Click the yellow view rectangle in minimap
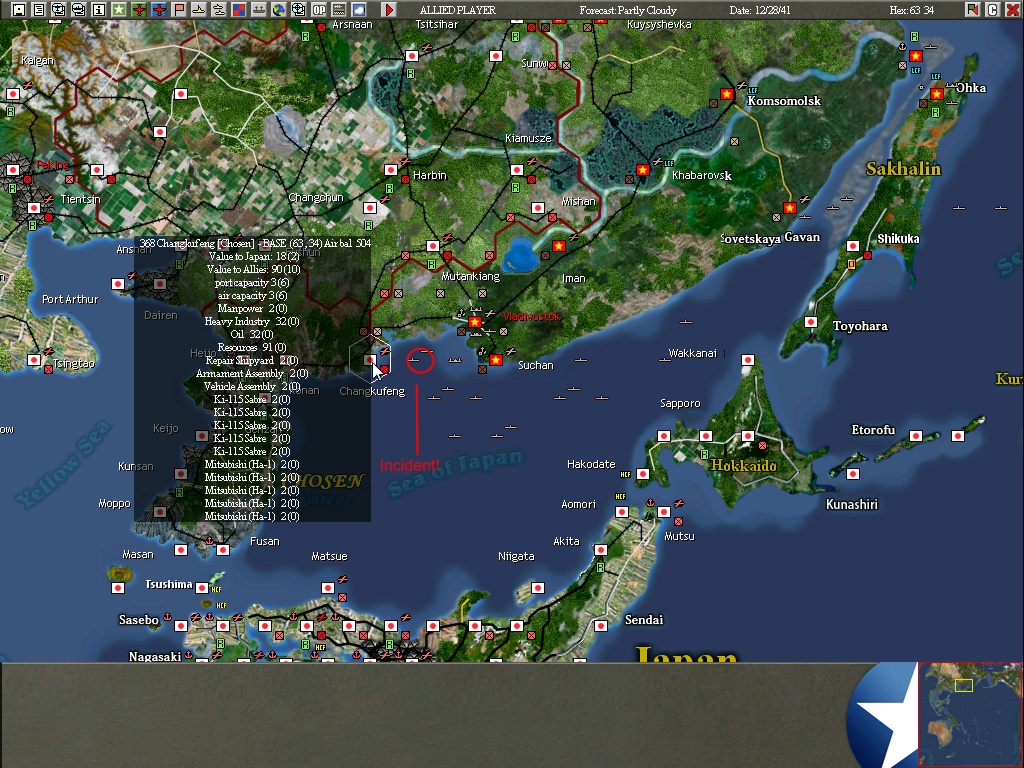The height and width of the screenshot is (768, 1024). pos(964,685)
